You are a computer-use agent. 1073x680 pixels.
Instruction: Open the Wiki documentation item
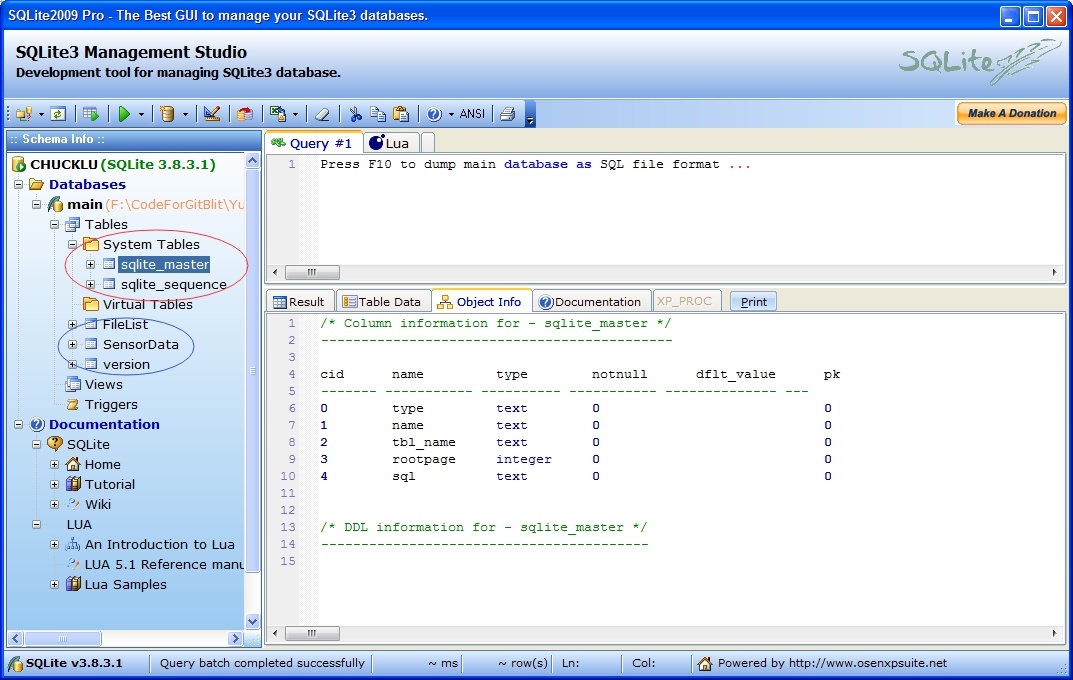point(97,504)
